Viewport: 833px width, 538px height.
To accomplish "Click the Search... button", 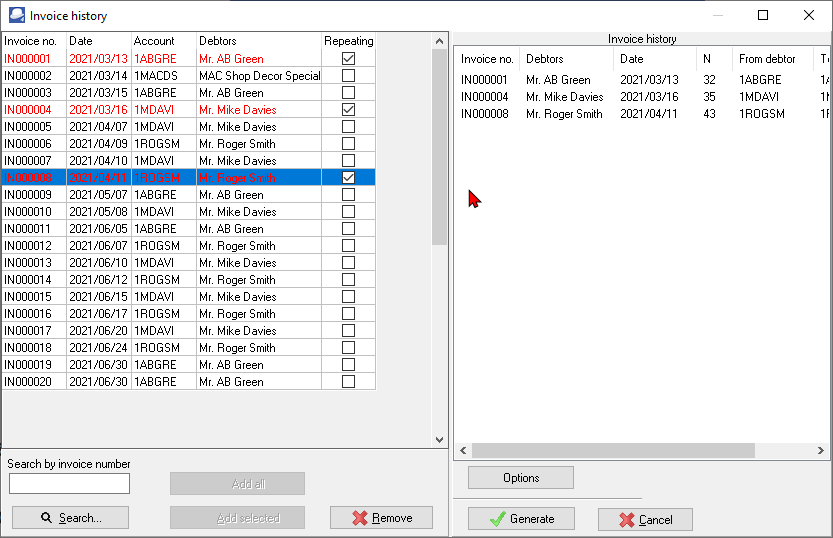I will coord(70,518).
